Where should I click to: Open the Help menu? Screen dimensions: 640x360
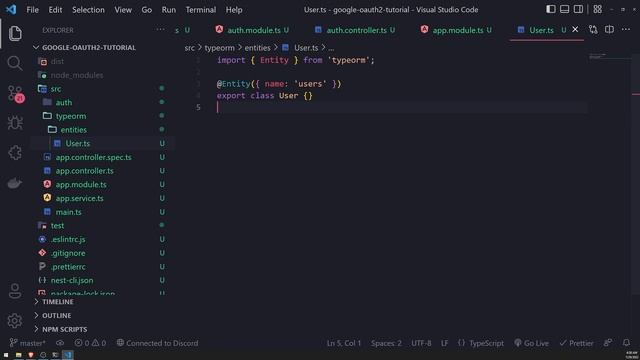point(234,9)
